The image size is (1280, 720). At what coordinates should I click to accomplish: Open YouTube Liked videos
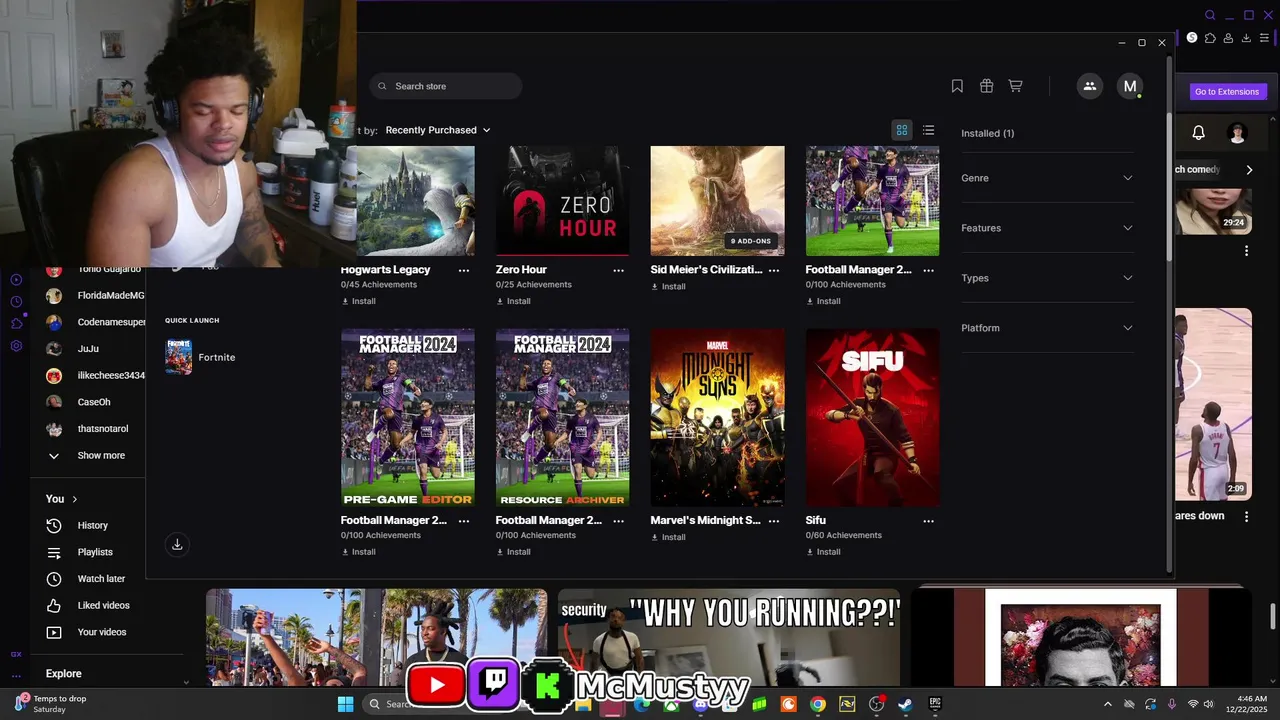coord(103,606)
